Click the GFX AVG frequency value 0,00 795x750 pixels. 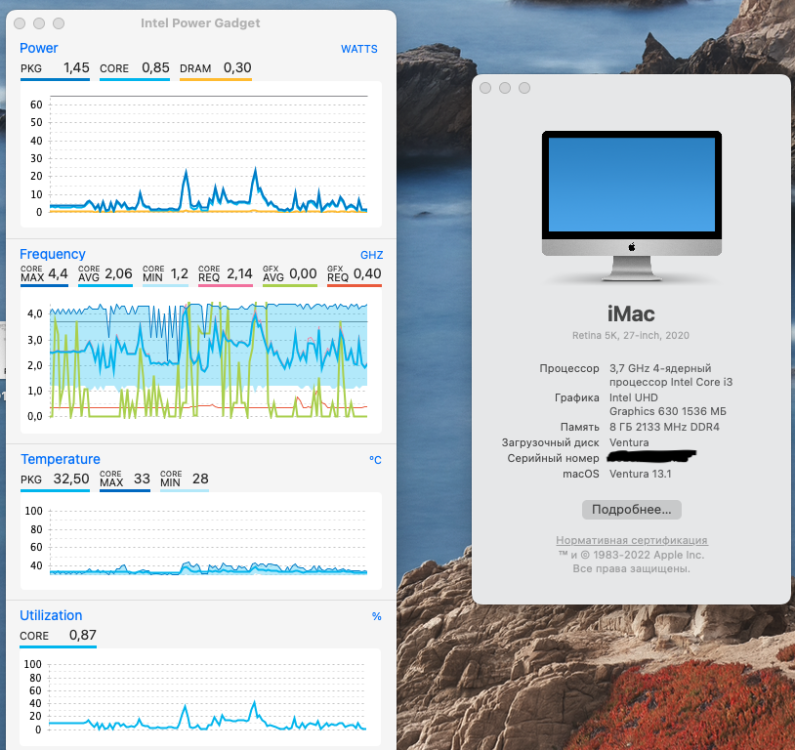[303, 274]
